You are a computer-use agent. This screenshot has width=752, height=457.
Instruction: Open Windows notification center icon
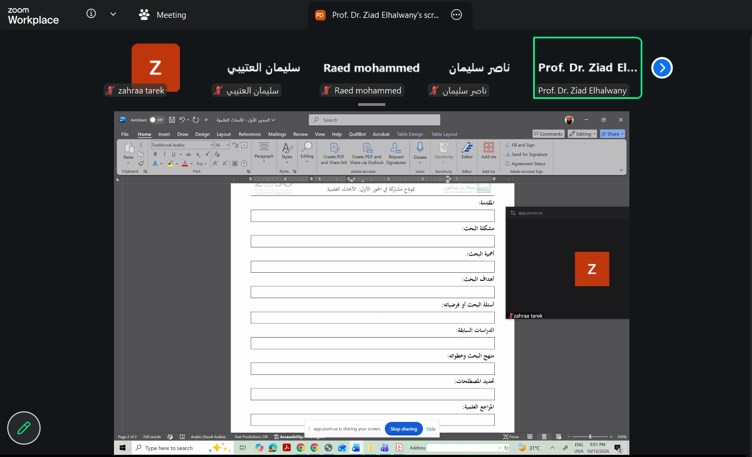618,448
